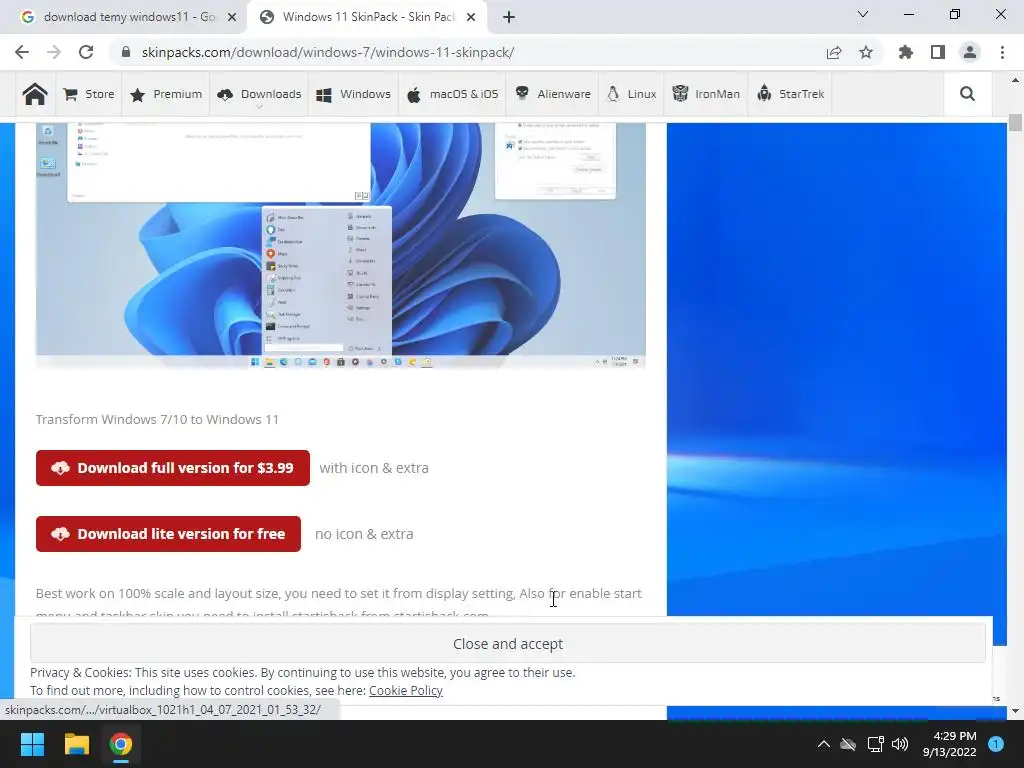Open the Linux menu item
The width and height of the screenshot is (1024, 768).
click(x=631, y=94)
